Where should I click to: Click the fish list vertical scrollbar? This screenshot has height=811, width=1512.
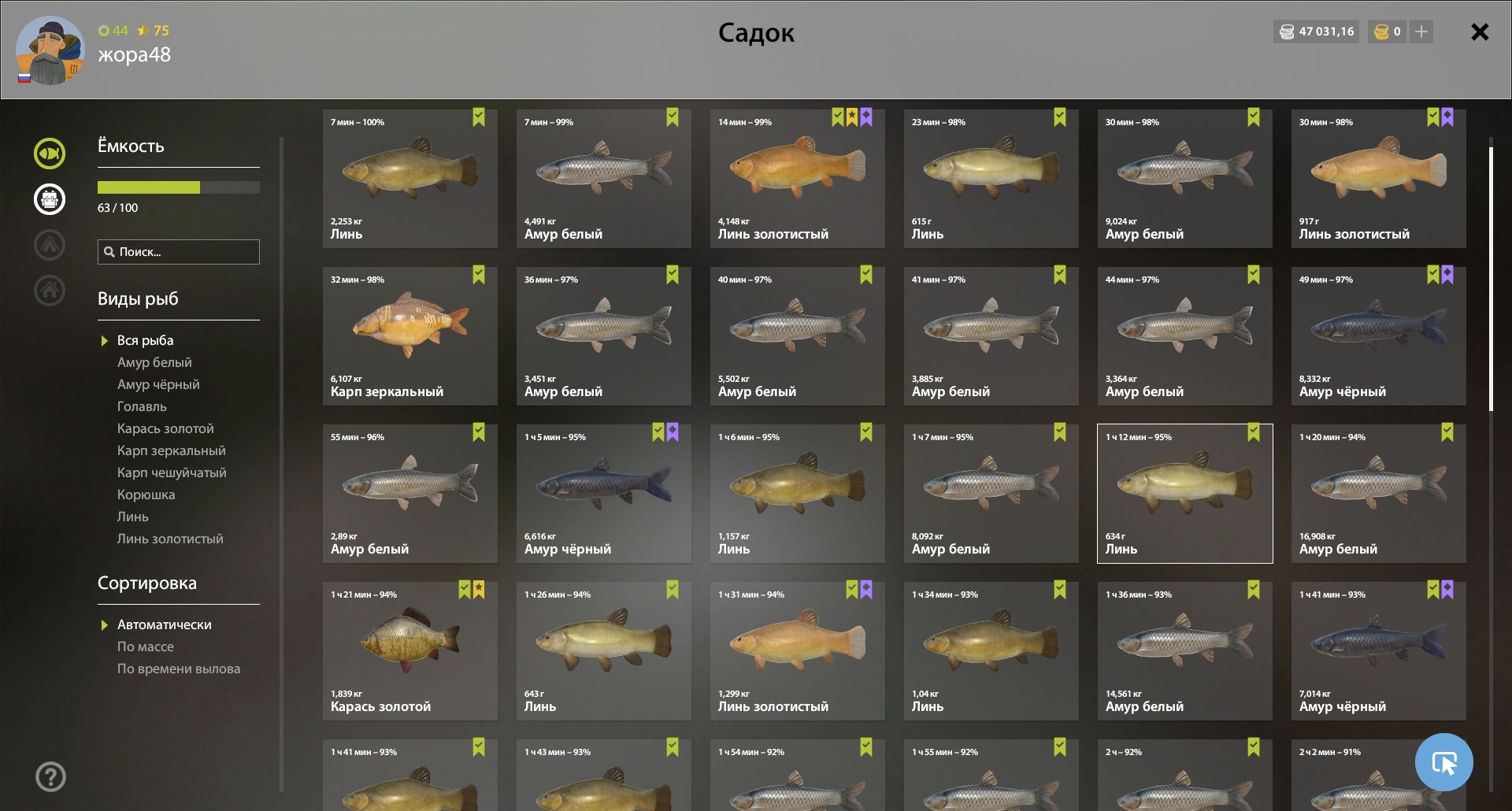pyautogui.click(x=1491, y=279)
